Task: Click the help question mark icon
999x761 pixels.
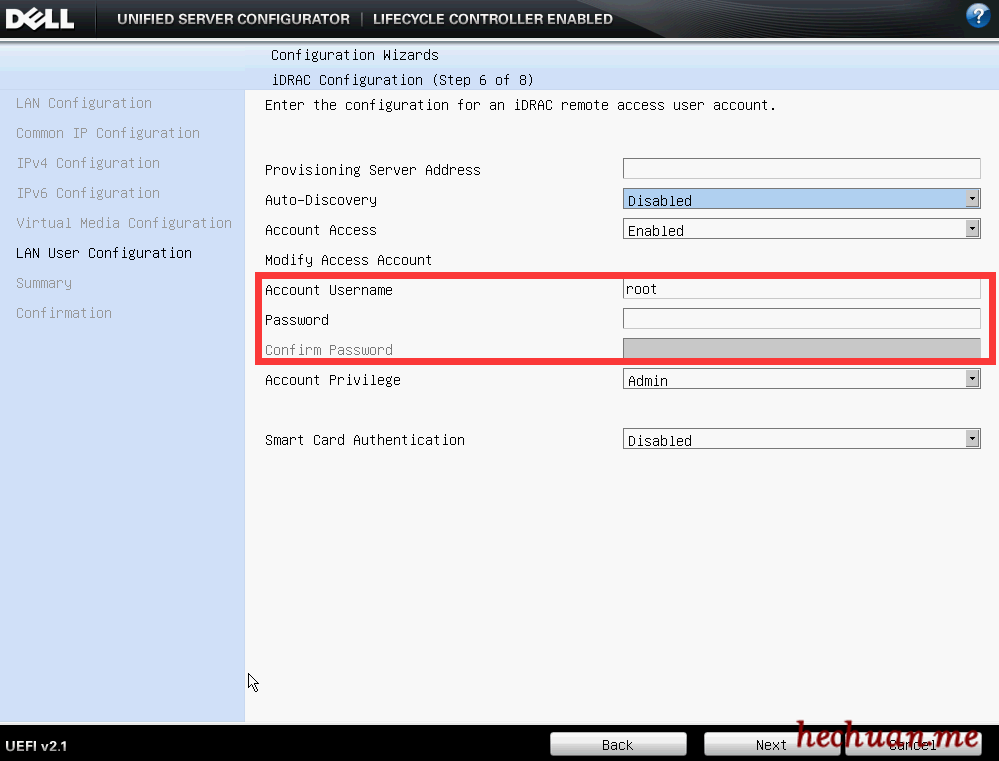Action: [977, 16]
